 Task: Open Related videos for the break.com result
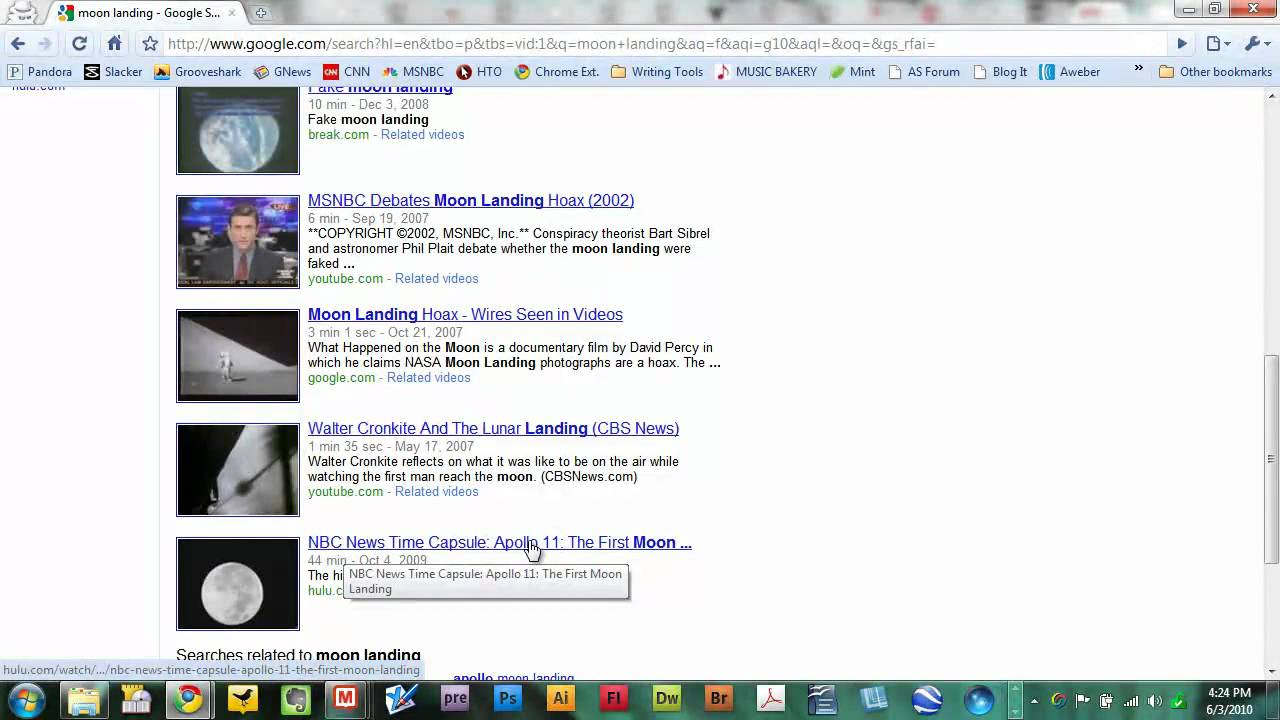pos(422,134)
